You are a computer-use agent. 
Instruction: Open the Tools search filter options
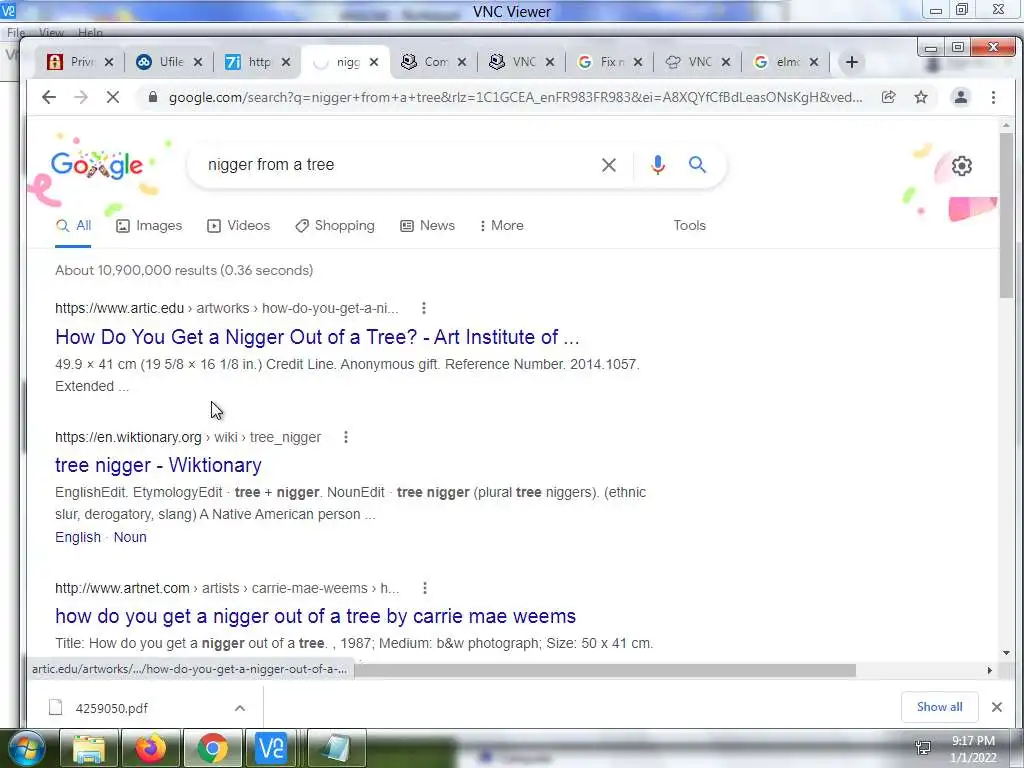[690, 225]
